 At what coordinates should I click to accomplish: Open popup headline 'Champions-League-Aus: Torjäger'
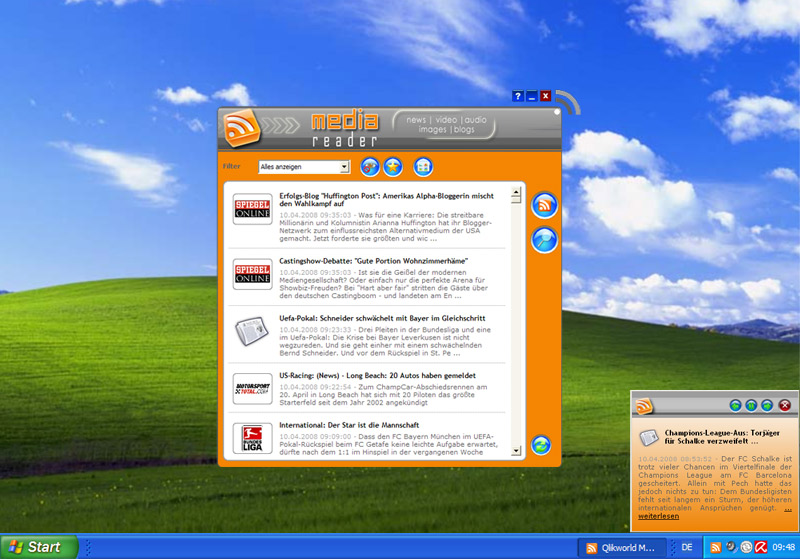tap(722, 437)
